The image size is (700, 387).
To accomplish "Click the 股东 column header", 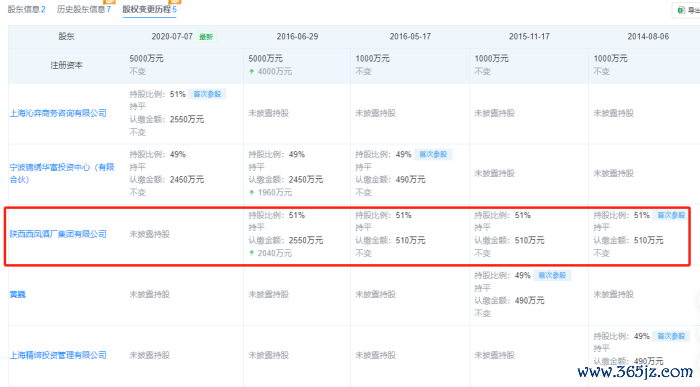I will pyautogui.click(x=67, y=37).
